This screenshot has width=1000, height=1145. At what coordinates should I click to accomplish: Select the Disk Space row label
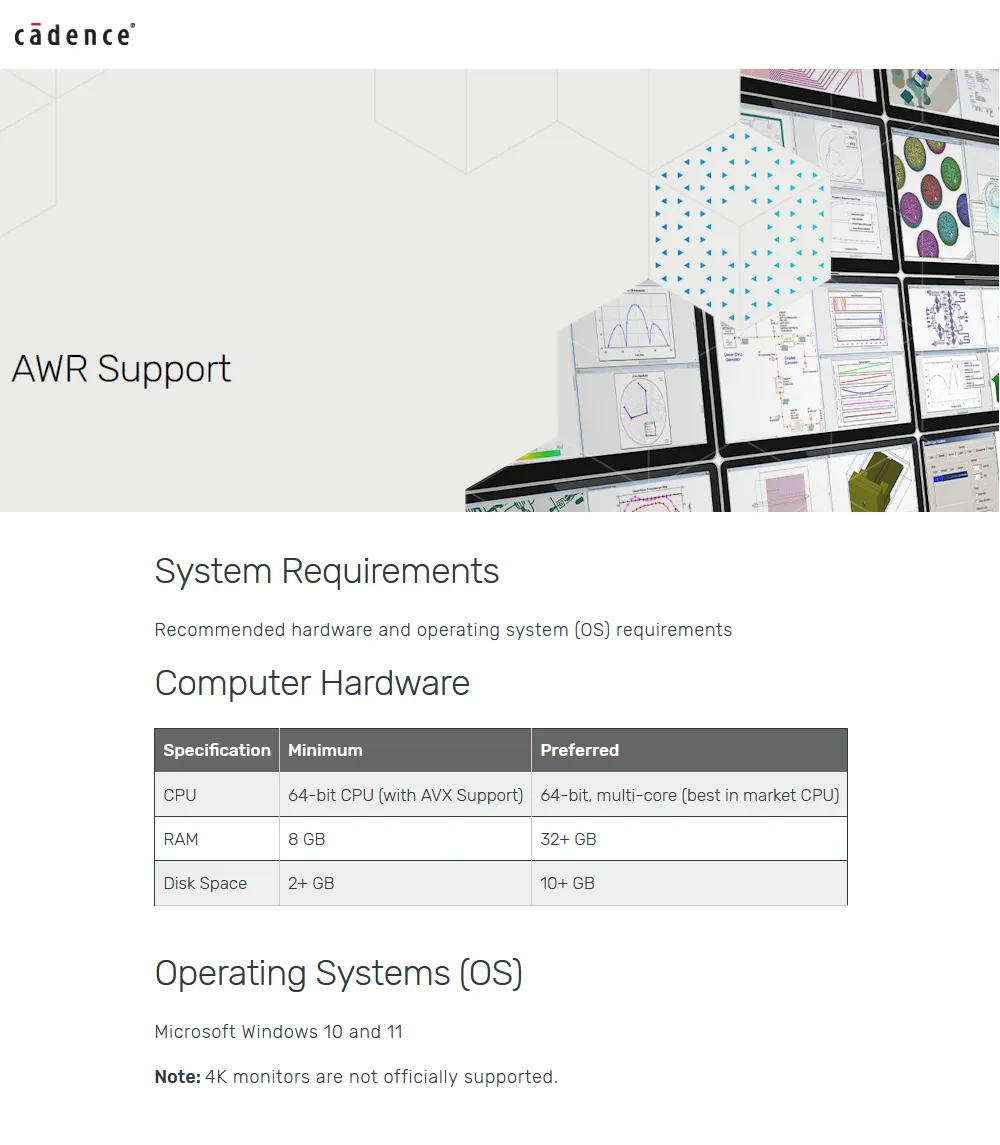[205, 883]
